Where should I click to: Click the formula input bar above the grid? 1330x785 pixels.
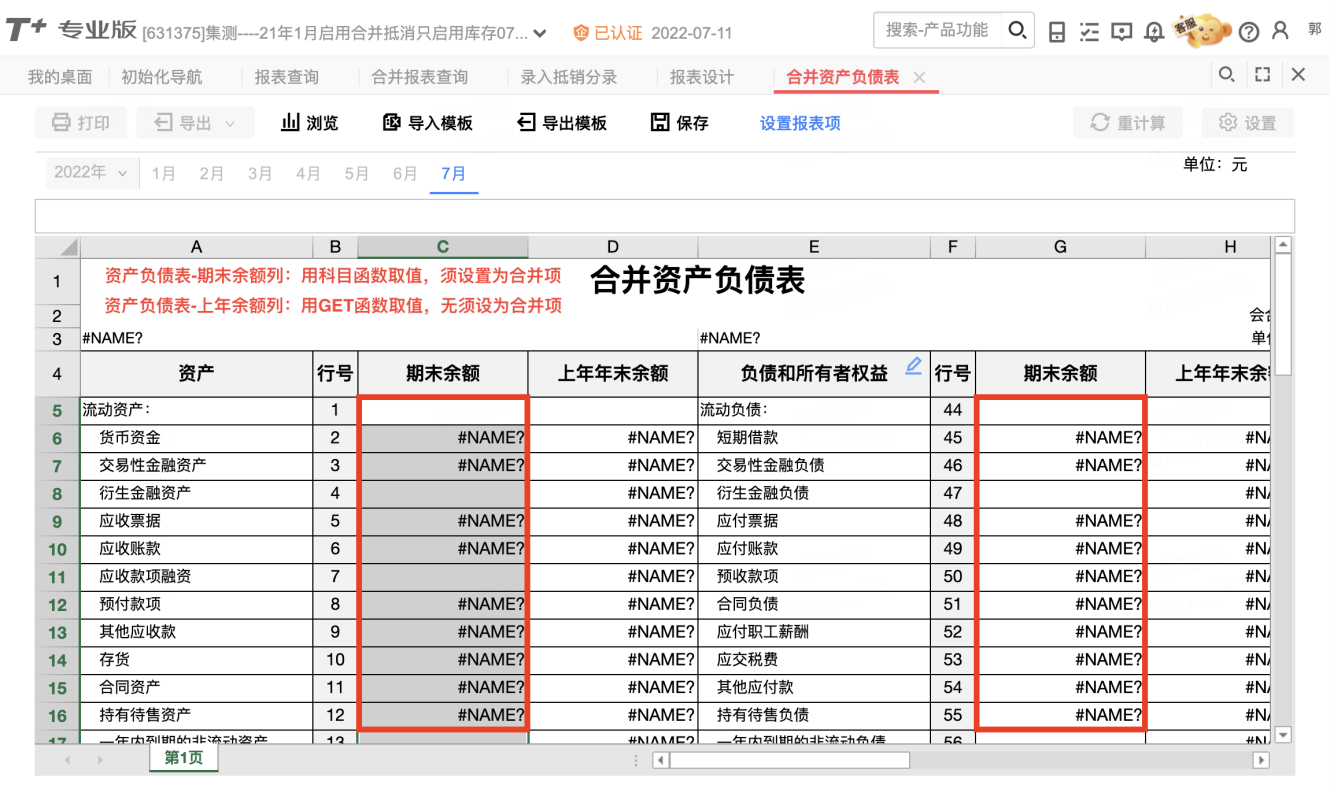[665, 216]
